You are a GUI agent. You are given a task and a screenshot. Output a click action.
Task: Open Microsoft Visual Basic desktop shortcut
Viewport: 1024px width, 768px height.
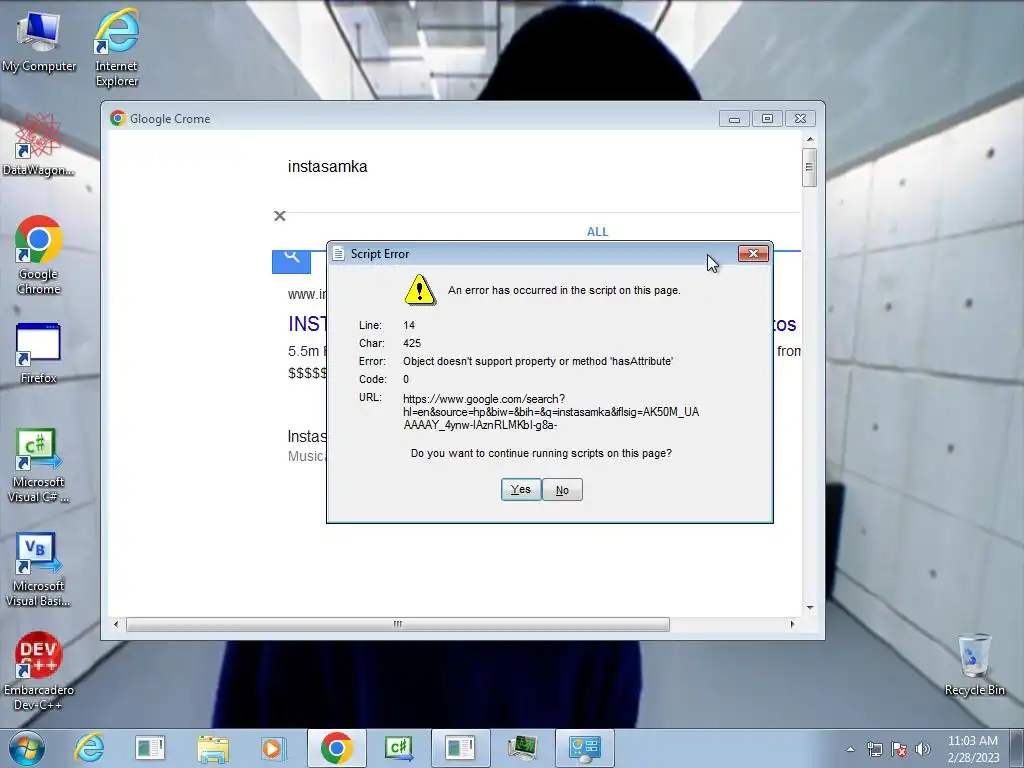(39, 569)
